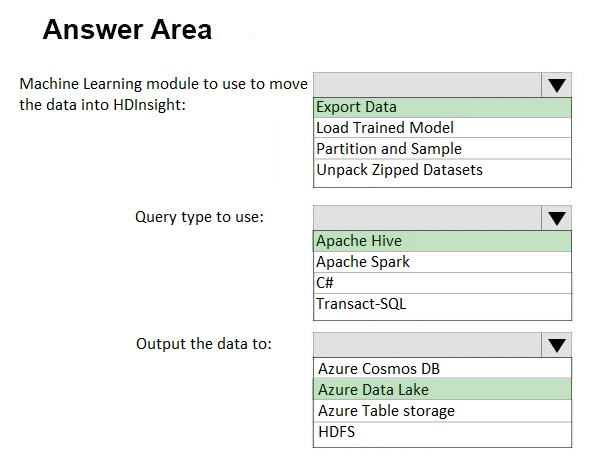
Task: Pick Unpack Zipped Datasets option
Action: tap(442, 170)
